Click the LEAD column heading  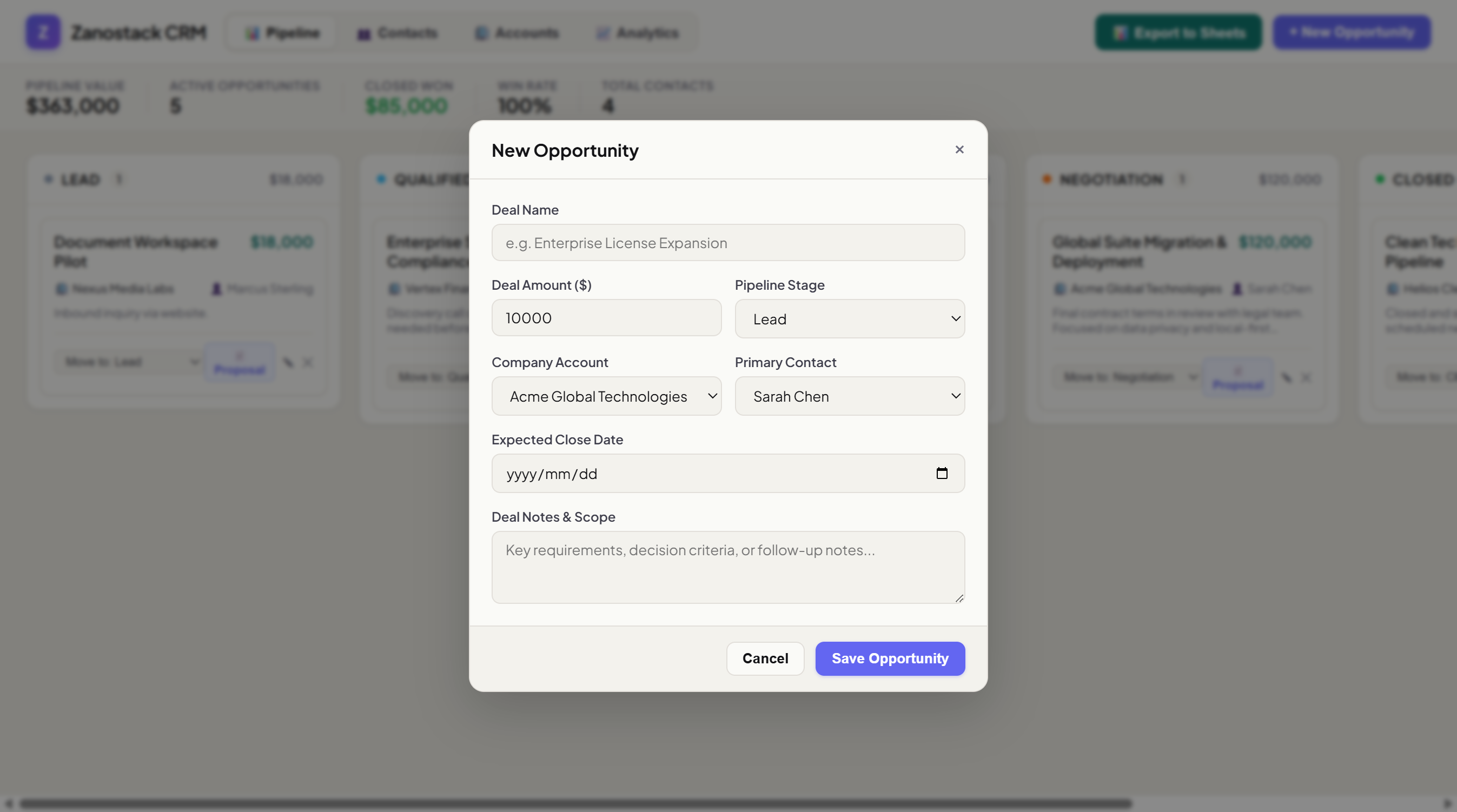81,180
